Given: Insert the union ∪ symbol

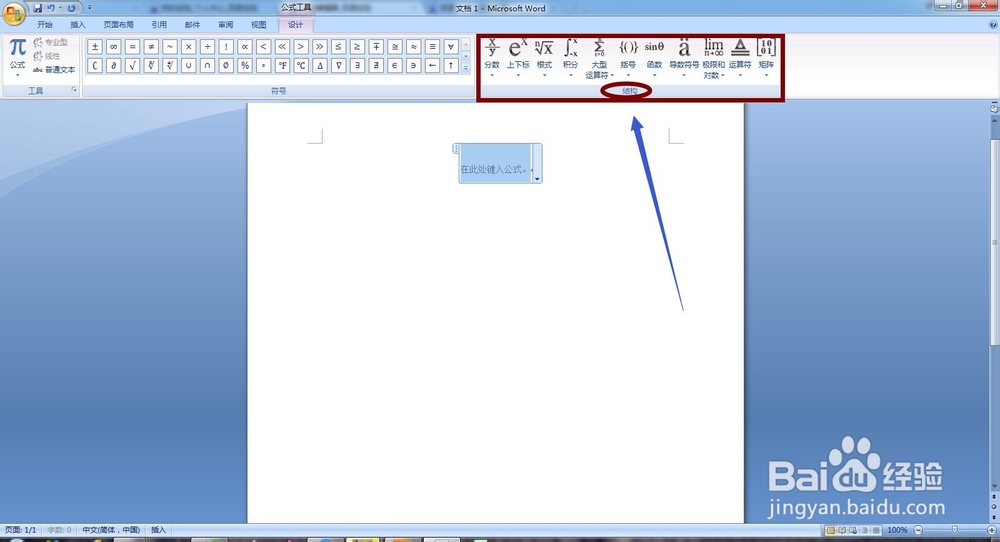Looking at the screenshot, I should point(189,65).
